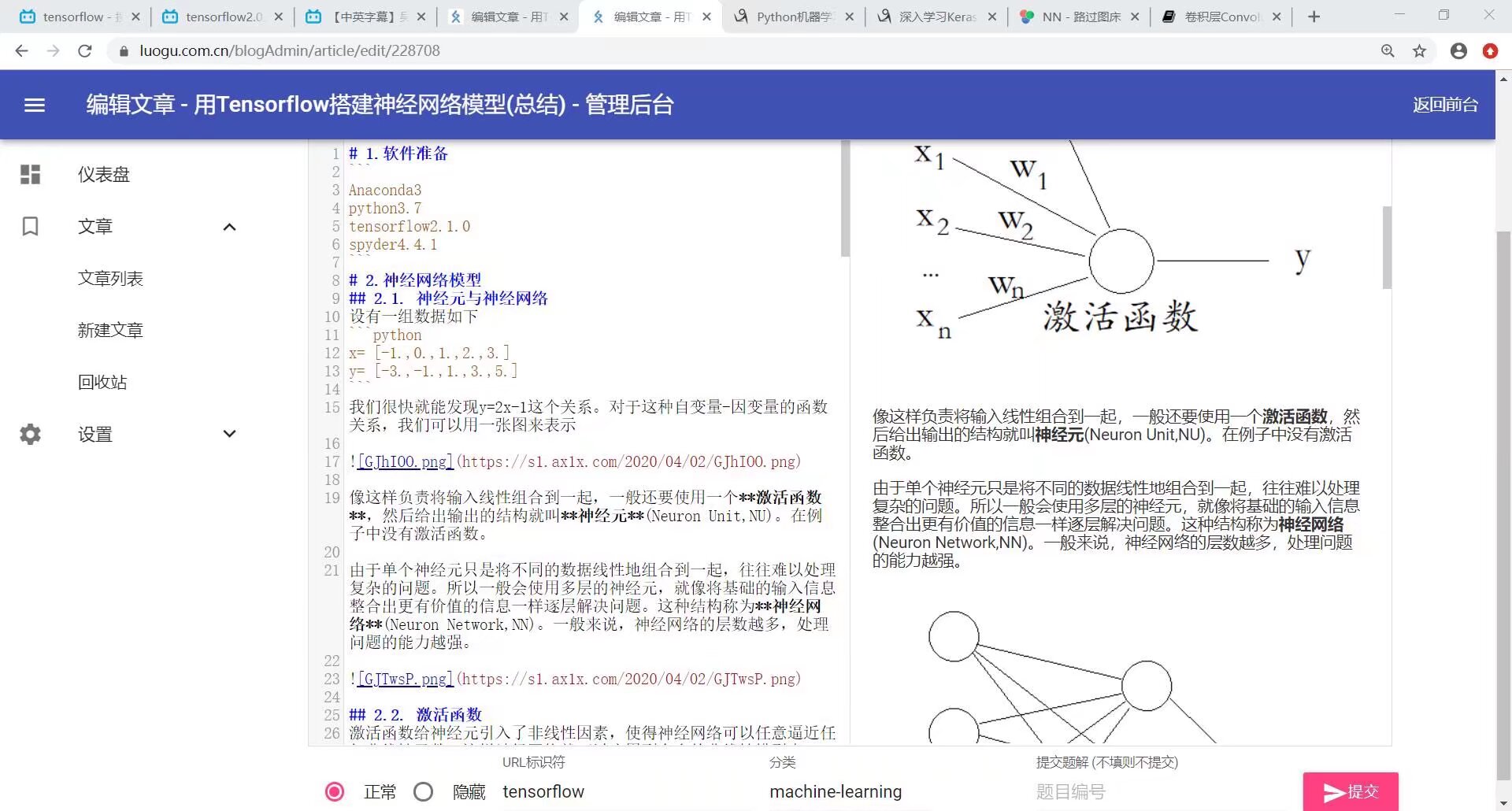Viewport: 1512px width, 811px height.
Task: Click the 'spyder4.4.1' line in the editor
Action: [x=393, y=245]
